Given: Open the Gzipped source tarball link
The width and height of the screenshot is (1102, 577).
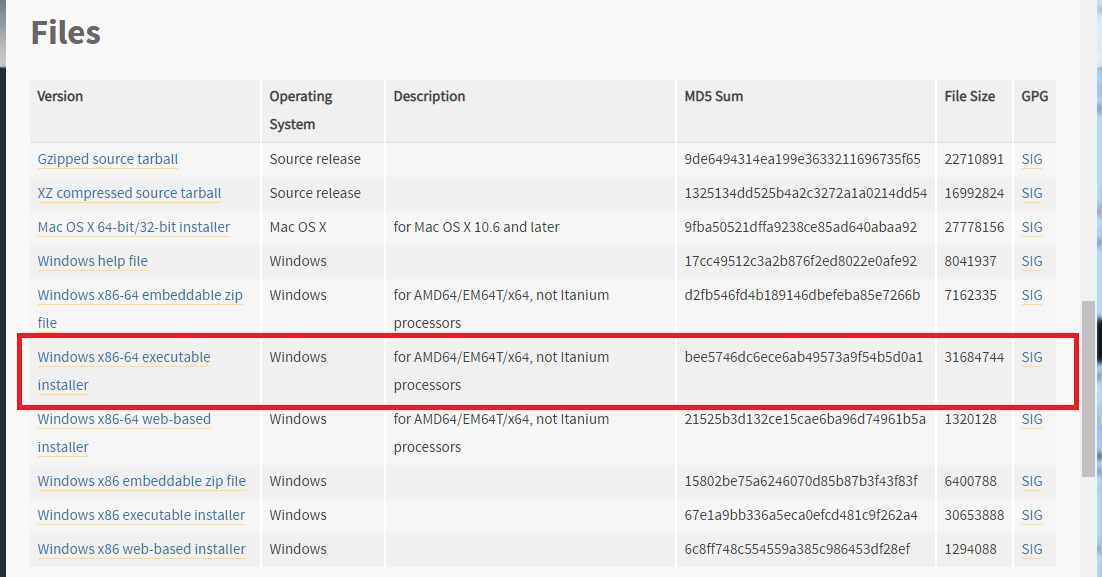Looking at the screenshot, I should (108, 160).
